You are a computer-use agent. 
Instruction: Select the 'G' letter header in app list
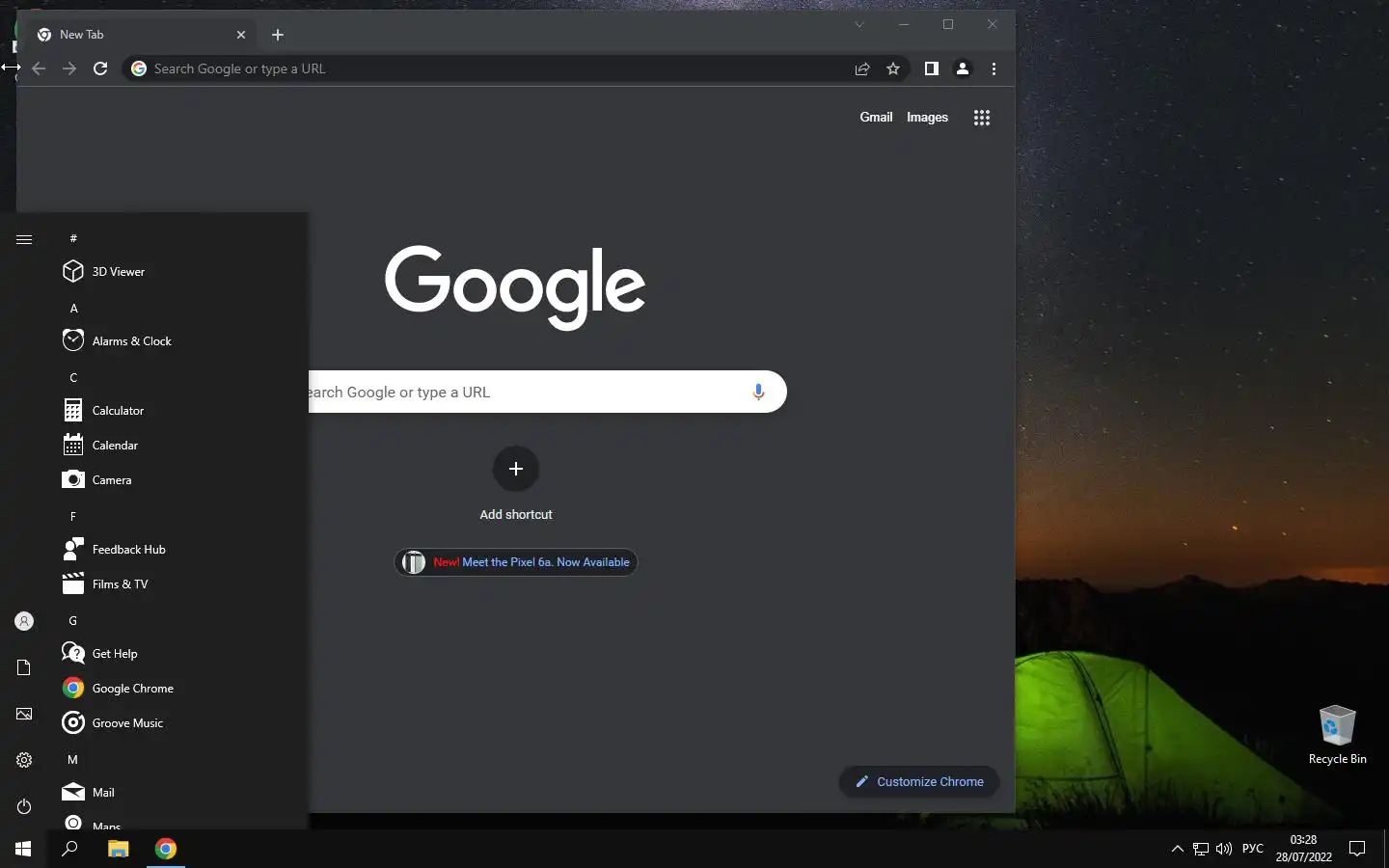click(73, 620)
